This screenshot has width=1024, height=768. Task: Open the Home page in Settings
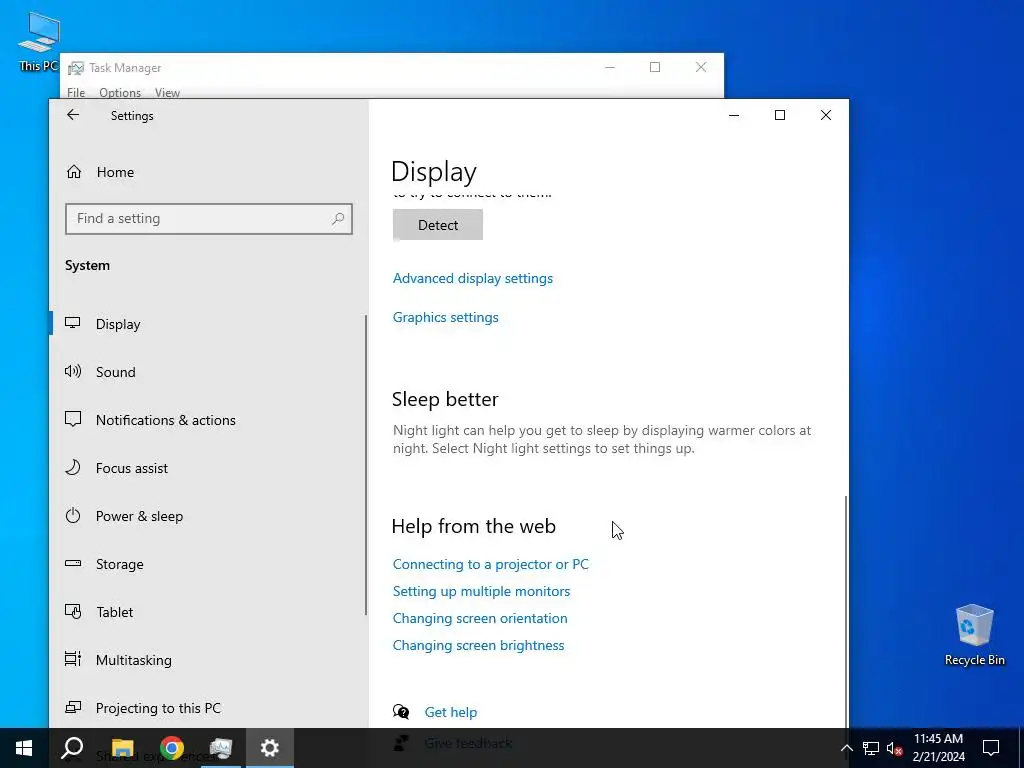(115, 172)
